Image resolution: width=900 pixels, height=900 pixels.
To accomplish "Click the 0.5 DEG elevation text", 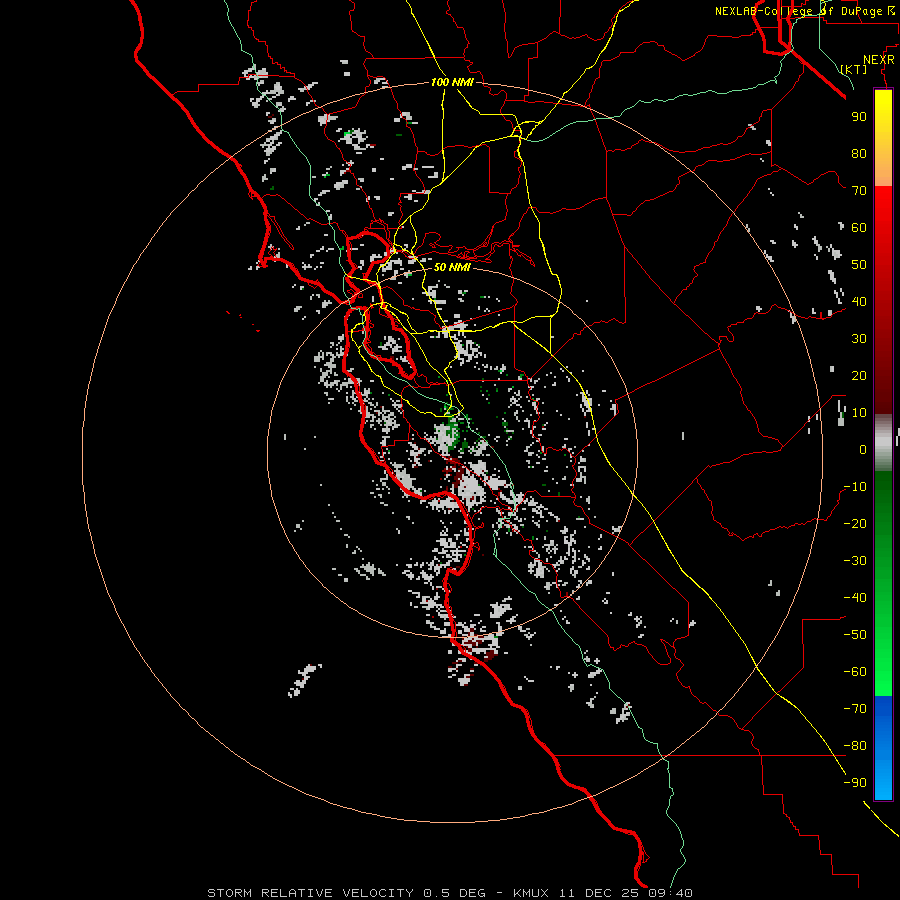I will coord(454,893).
